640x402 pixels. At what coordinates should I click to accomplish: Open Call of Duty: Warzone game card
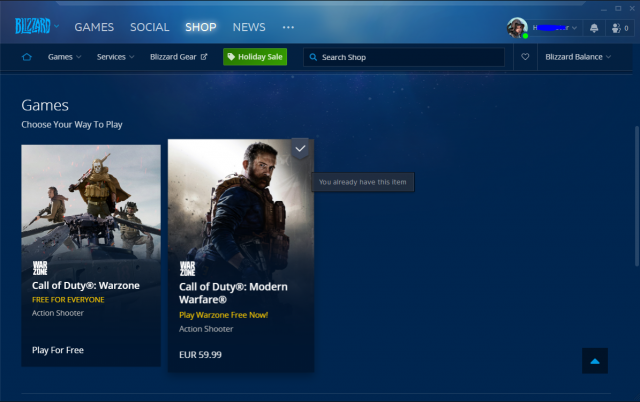click(91, 255)
